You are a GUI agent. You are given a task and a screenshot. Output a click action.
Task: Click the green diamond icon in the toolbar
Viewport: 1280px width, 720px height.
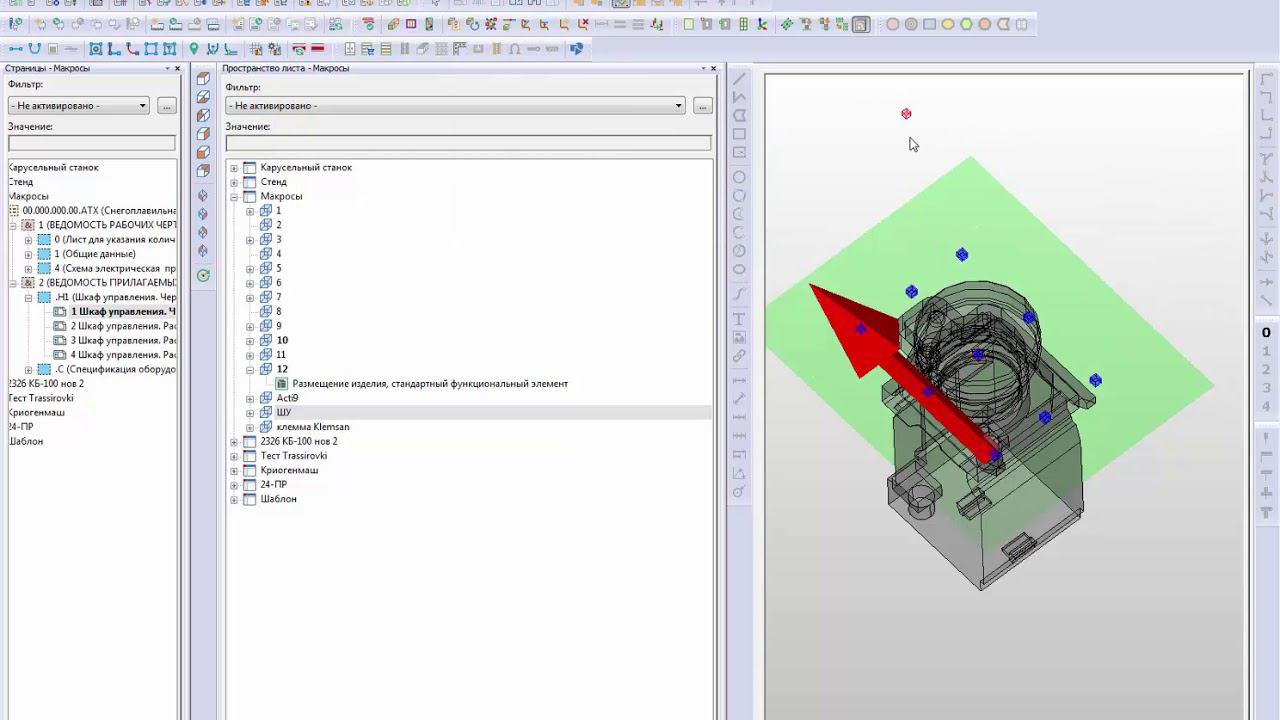point(787,24)
